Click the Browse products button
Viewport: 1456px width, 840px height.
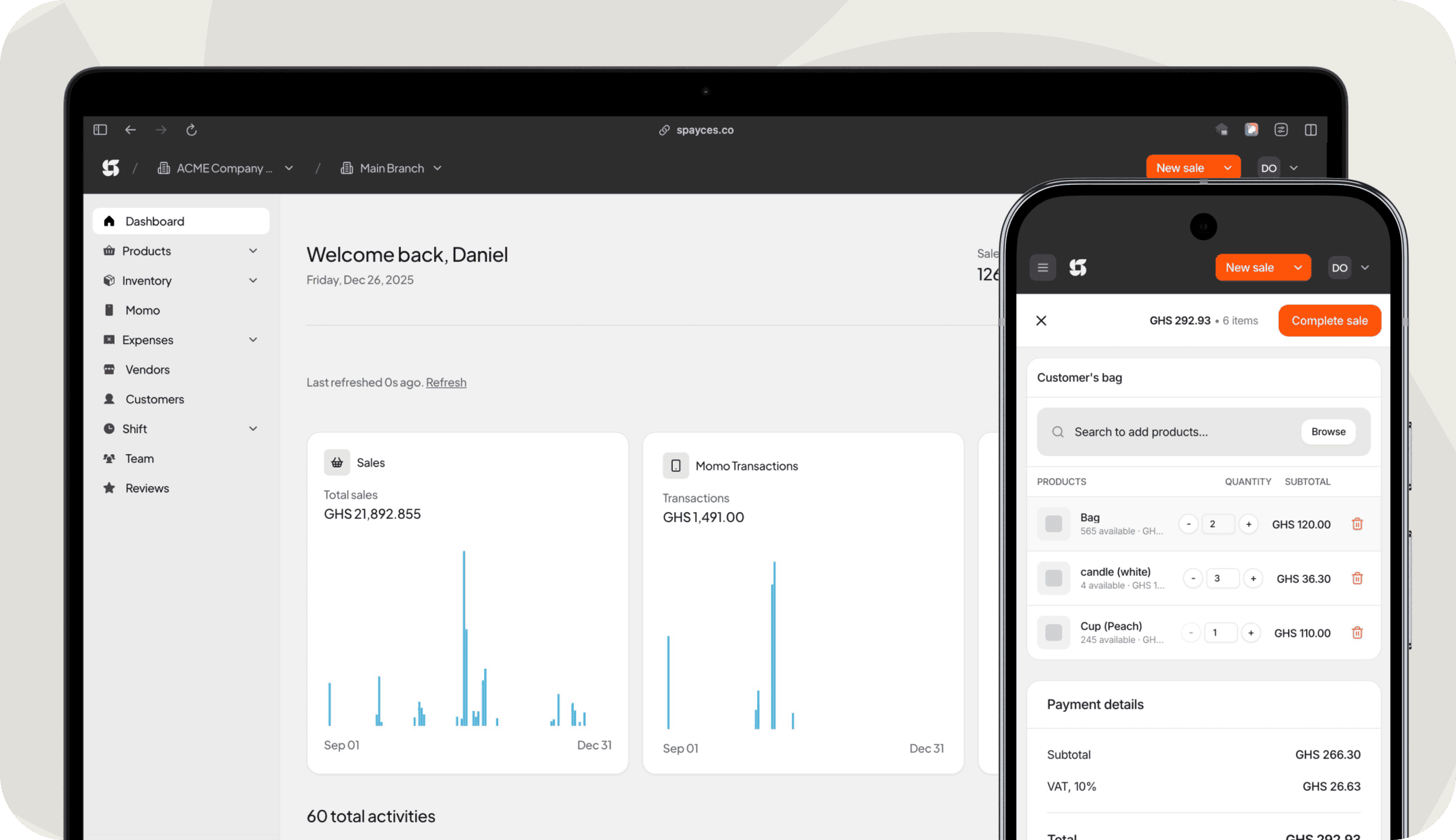(x=1328, y=432)
